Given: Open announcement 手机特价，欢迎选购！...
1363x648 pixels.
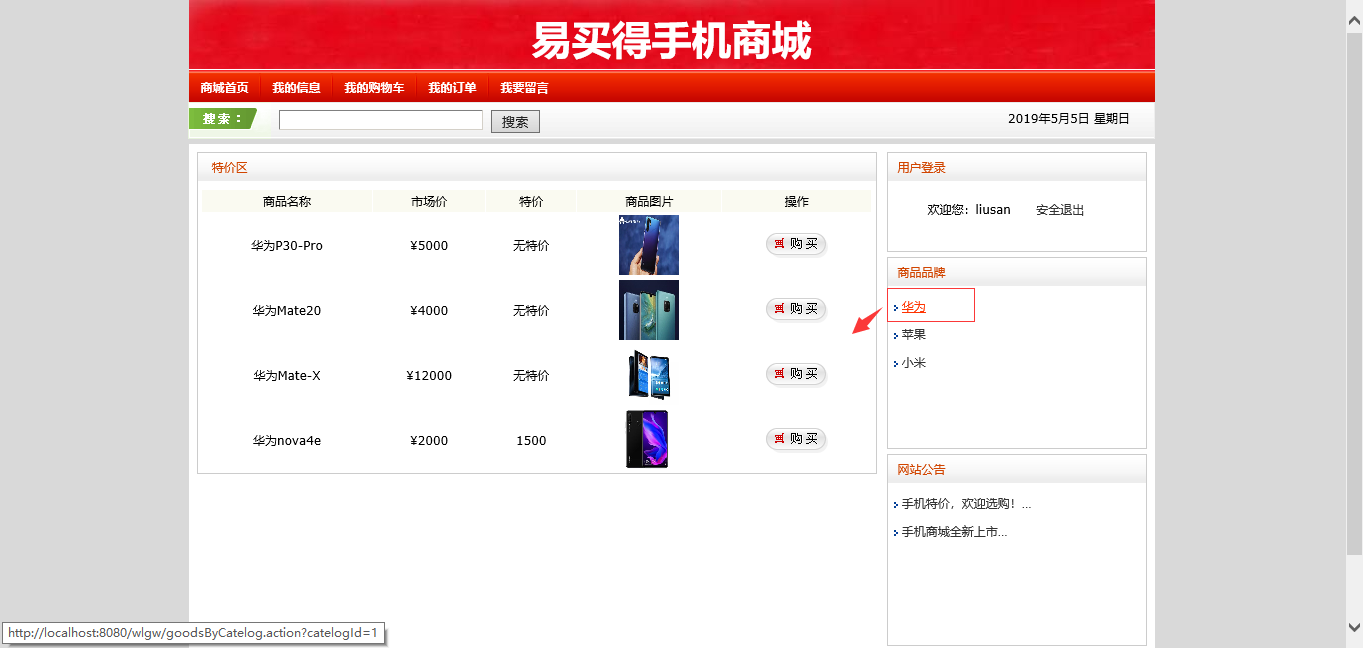Looking at the screenshot, I should (x=966, y=504).
